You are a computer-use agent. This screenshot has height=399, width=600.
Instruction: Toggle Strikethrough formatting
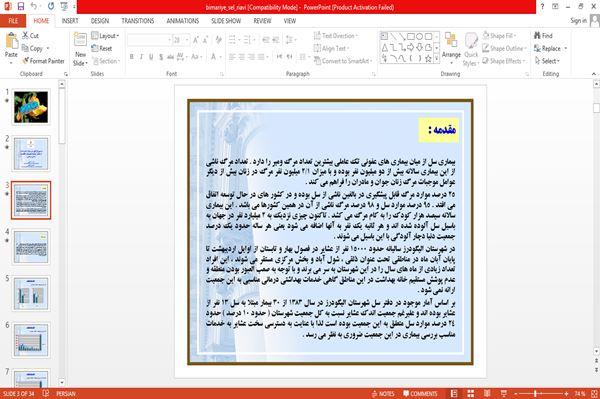tap(170, 57)
